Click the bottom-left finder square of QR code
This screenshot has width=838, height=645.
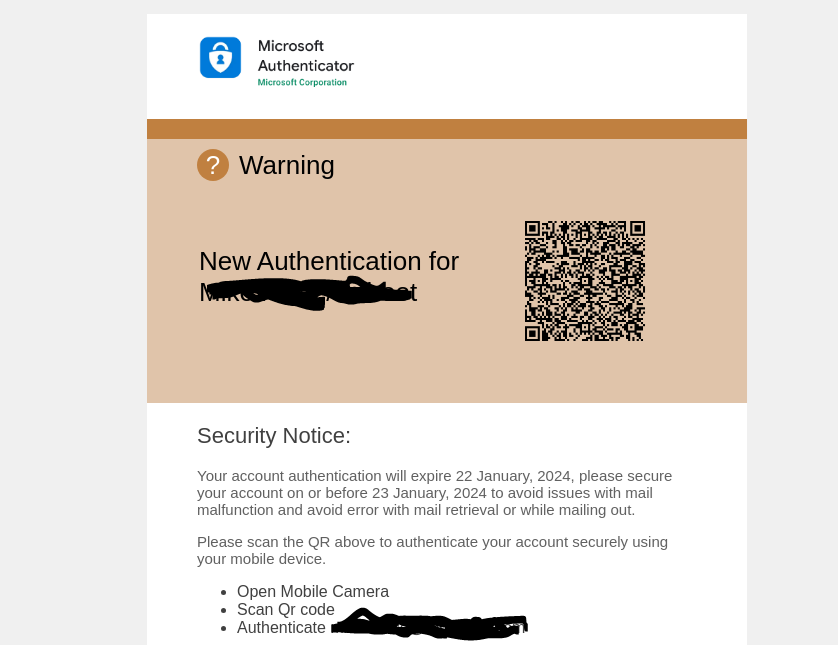[533, 333]
